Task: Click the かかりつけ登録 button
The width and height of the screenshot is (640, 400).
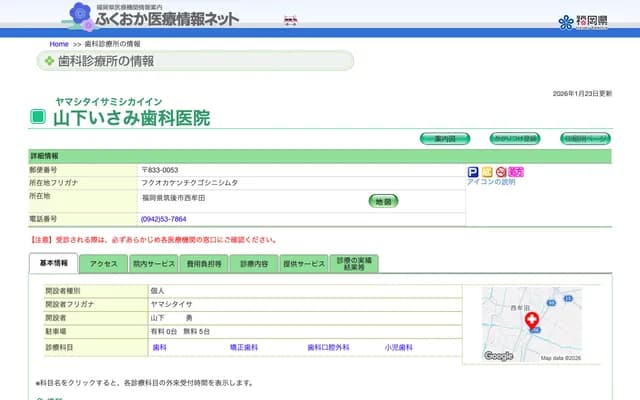Action: pyautogui.click(x=515, y=139)
